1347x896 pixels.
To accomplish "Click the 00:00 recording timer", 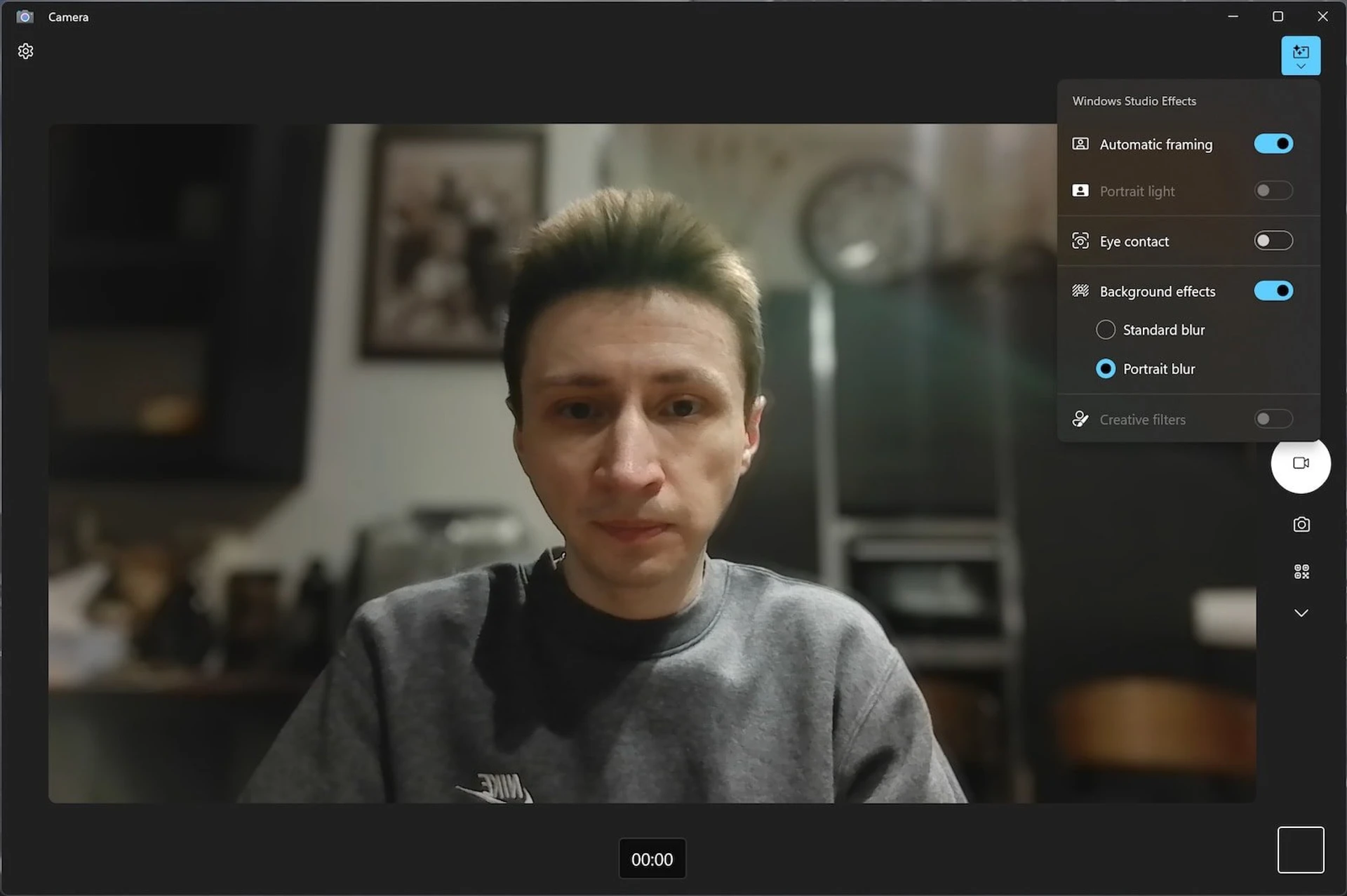I will pyautogui.click(x=652, y=859).
